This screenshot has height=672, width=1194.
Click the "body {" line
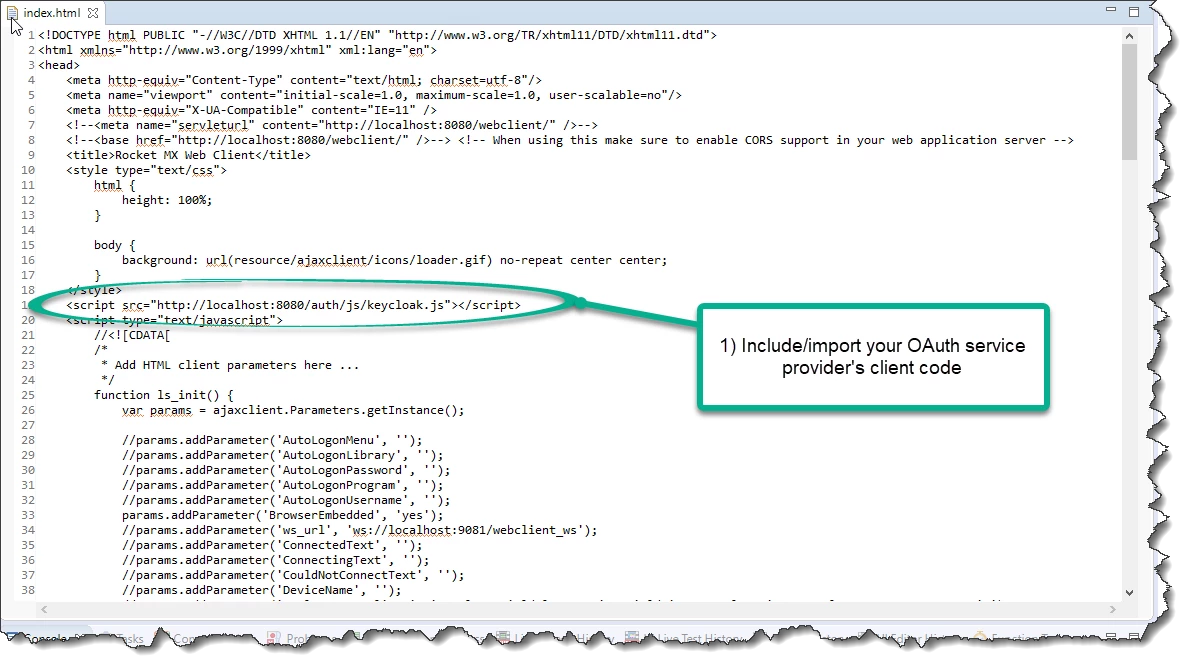point(114,245)
